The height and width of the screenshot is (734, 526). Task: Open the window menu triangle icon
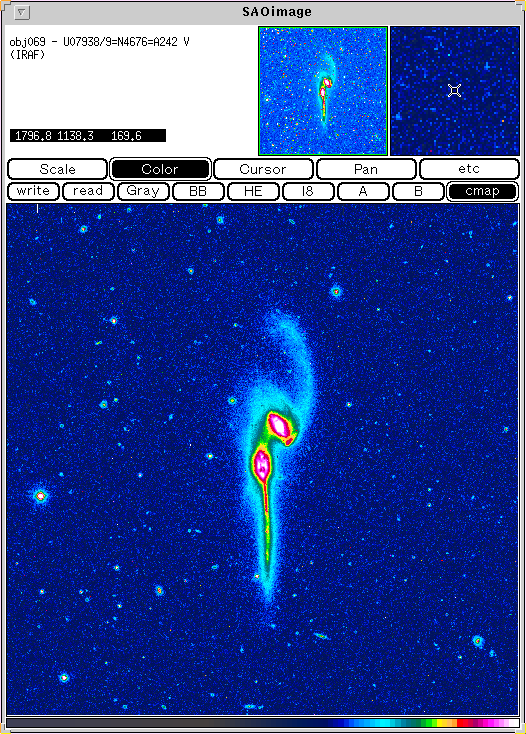tap(21, 12)
